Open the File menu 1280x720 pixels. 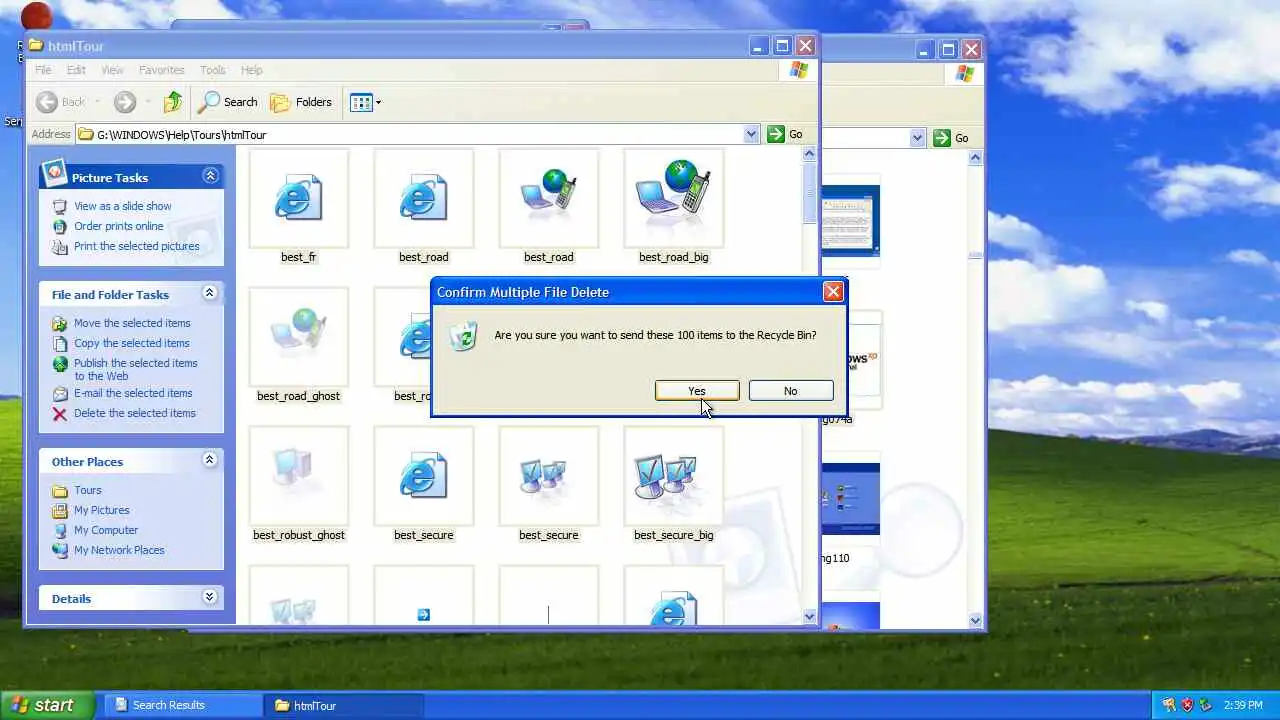43,70
